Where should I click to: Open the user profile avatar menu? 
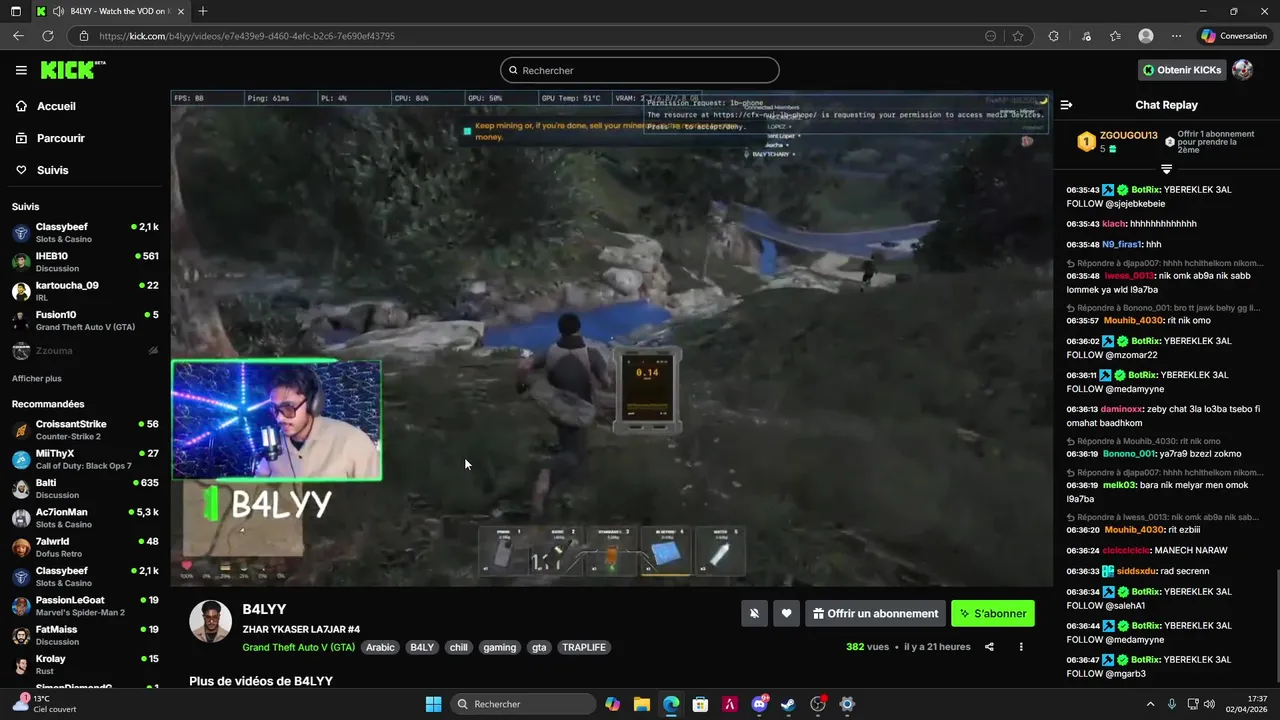(1243, 70)
